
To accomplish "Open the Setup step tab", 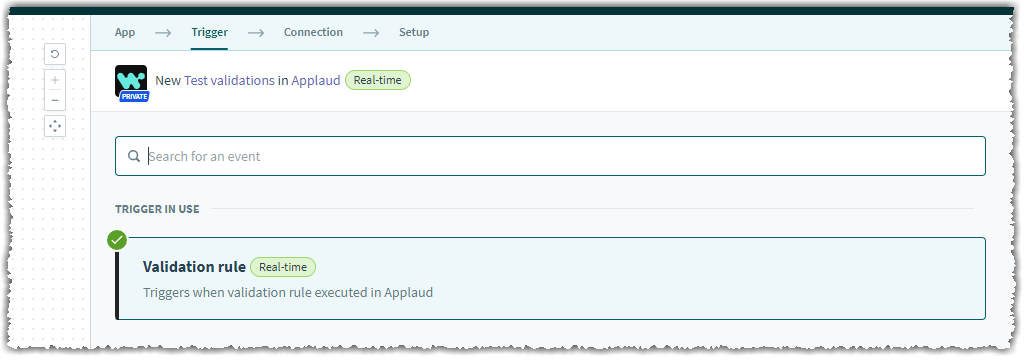I will tap(414, 32).
